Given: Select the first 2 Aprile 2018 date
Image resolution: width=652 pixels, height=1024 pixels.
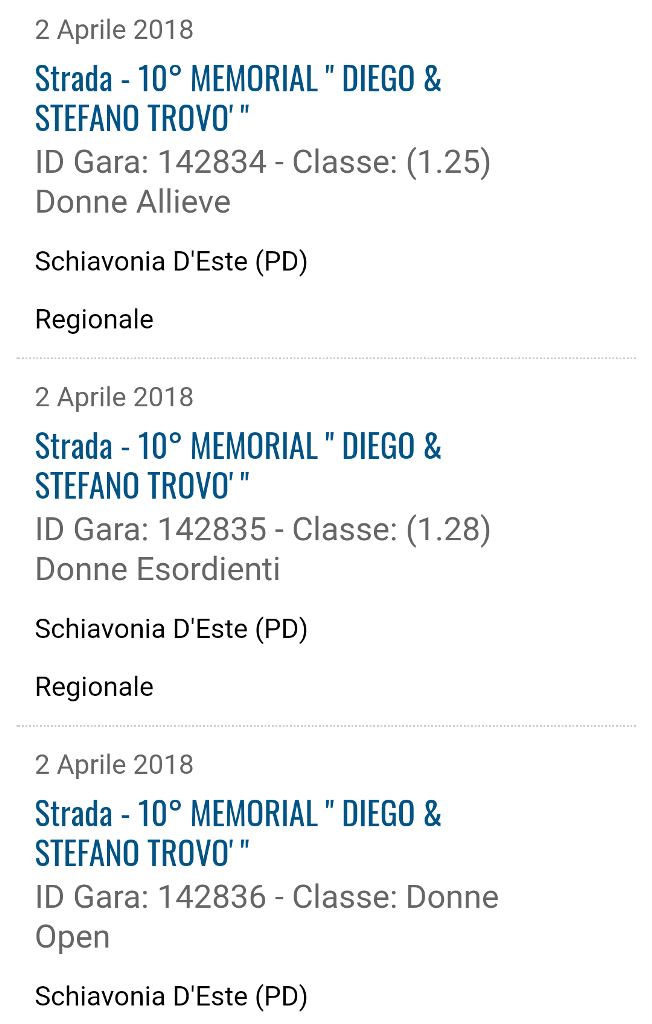Looking at the screenshot, I should click(x=114, y=30).
